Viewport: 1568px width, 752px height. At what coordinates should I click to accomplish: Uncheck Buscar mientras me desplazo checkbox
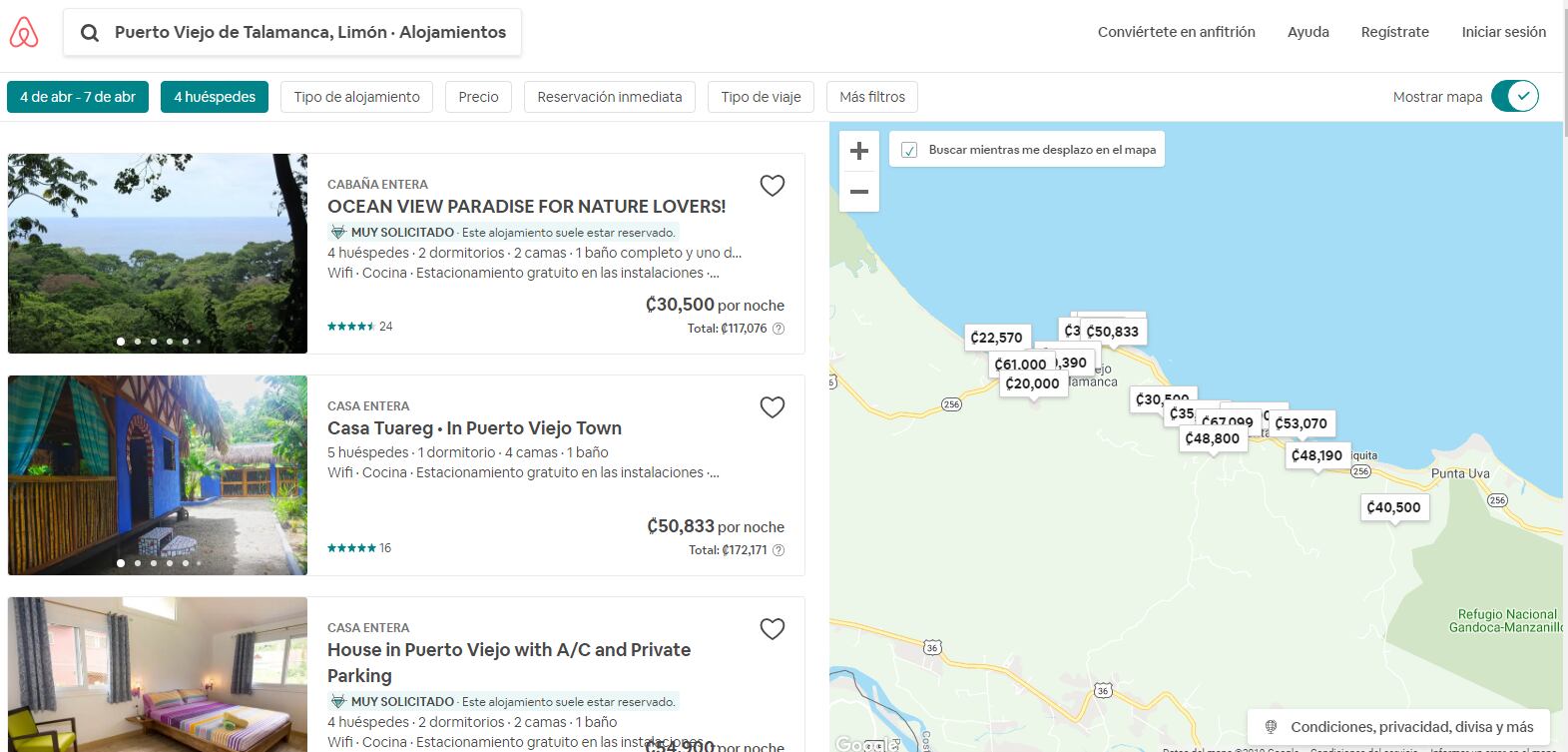pos(909,150)
